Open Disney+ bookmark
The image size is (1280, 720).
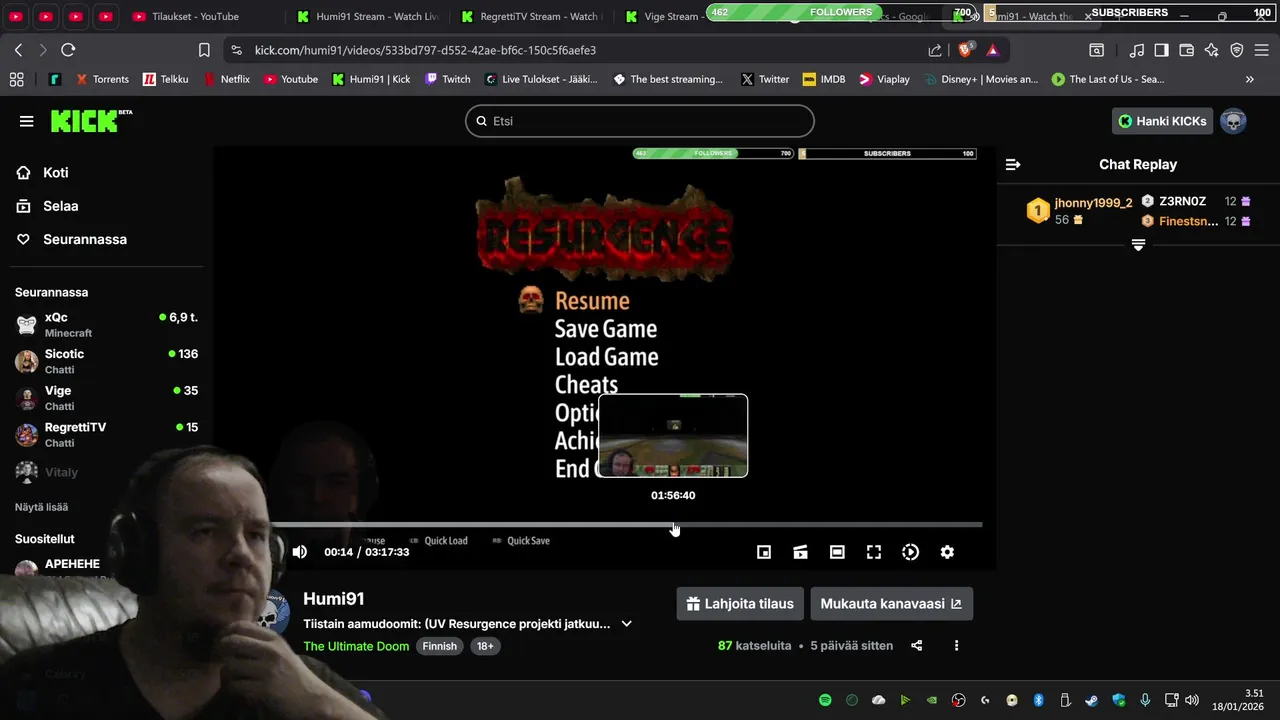981,79
